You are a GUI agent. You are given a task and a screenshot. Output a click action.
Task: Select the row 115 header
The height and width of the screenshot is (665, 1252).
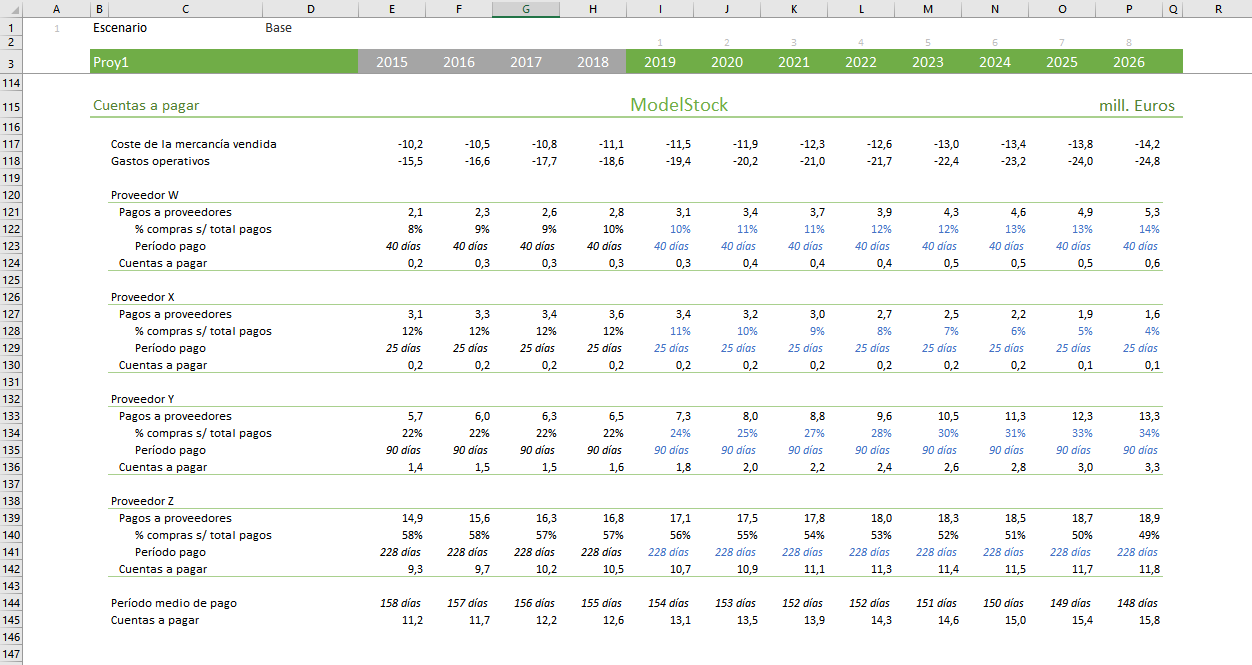point(12,106)
